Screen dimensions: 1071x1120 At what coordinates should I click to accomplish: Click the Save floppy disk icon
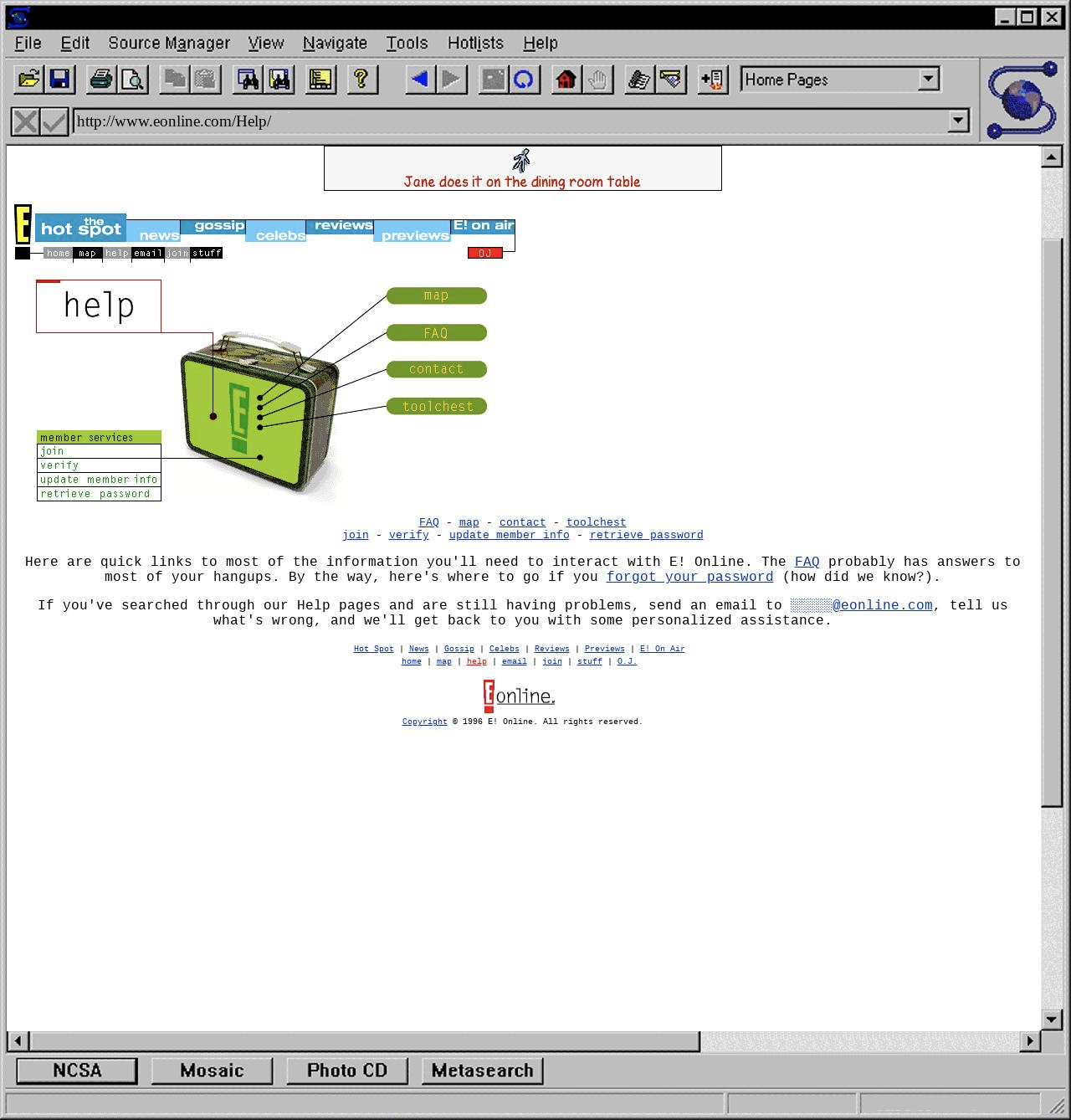[x=60, y=80]
